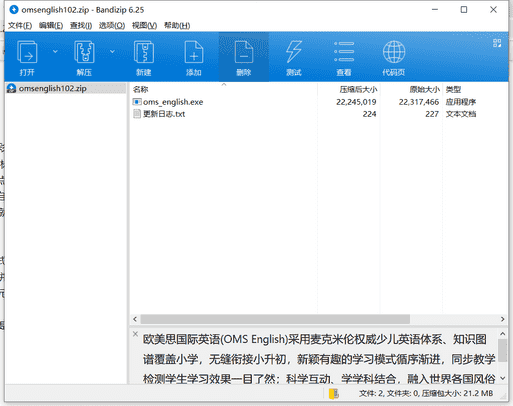Click the comment panel scroll down arrow
Screen dimensions: 513x406
click(x=503, y=378)
